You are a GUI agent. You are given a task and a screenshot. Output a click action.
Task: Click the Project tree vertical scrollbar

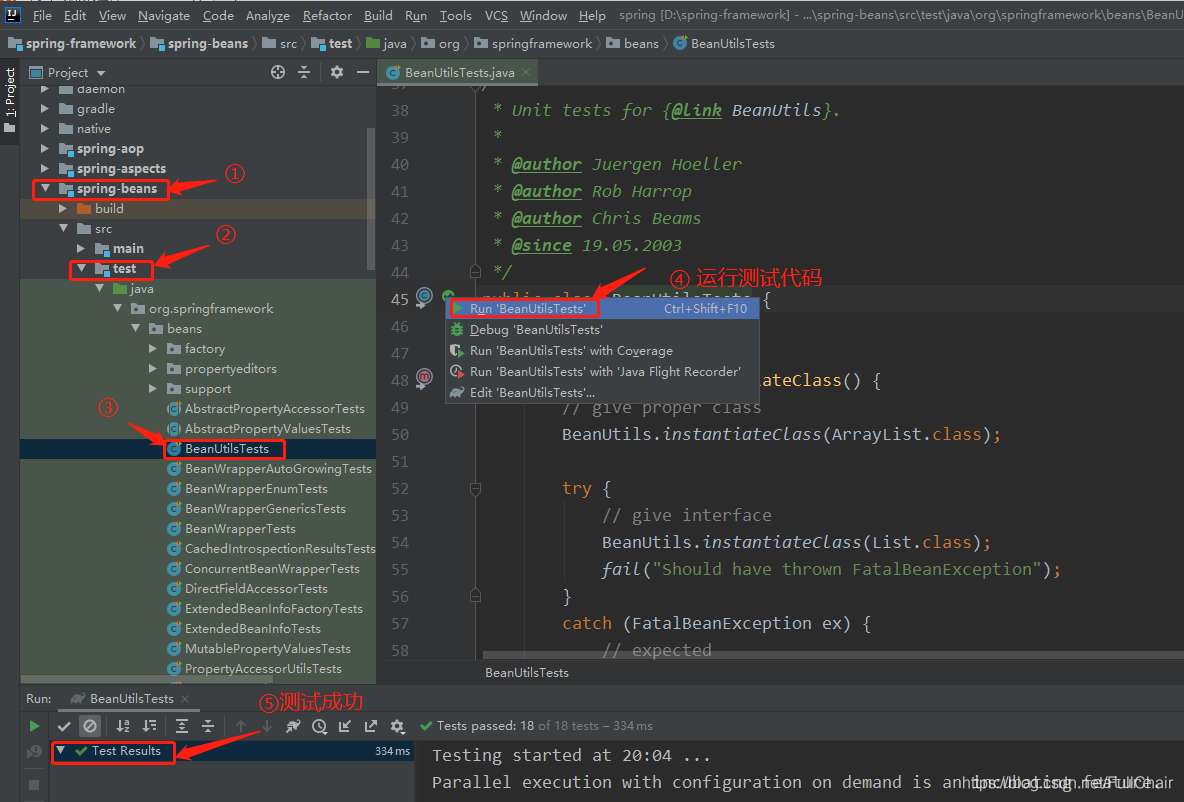point(371,198)
